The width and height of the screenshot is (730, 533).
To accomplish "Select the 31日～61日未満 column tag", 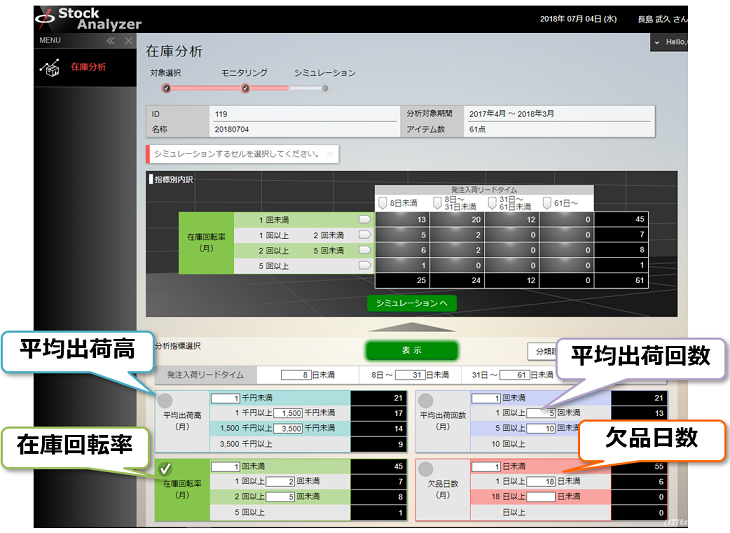I will (492, 203).
